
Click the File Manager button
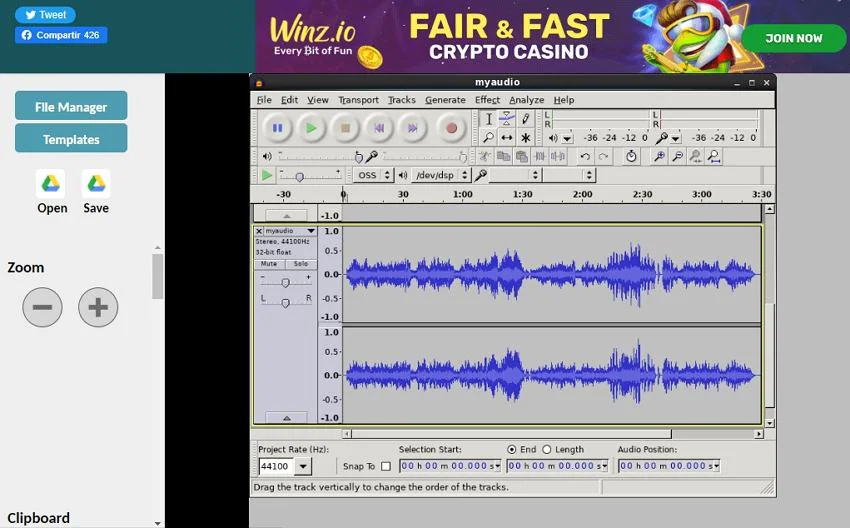(x=71, y=106)
